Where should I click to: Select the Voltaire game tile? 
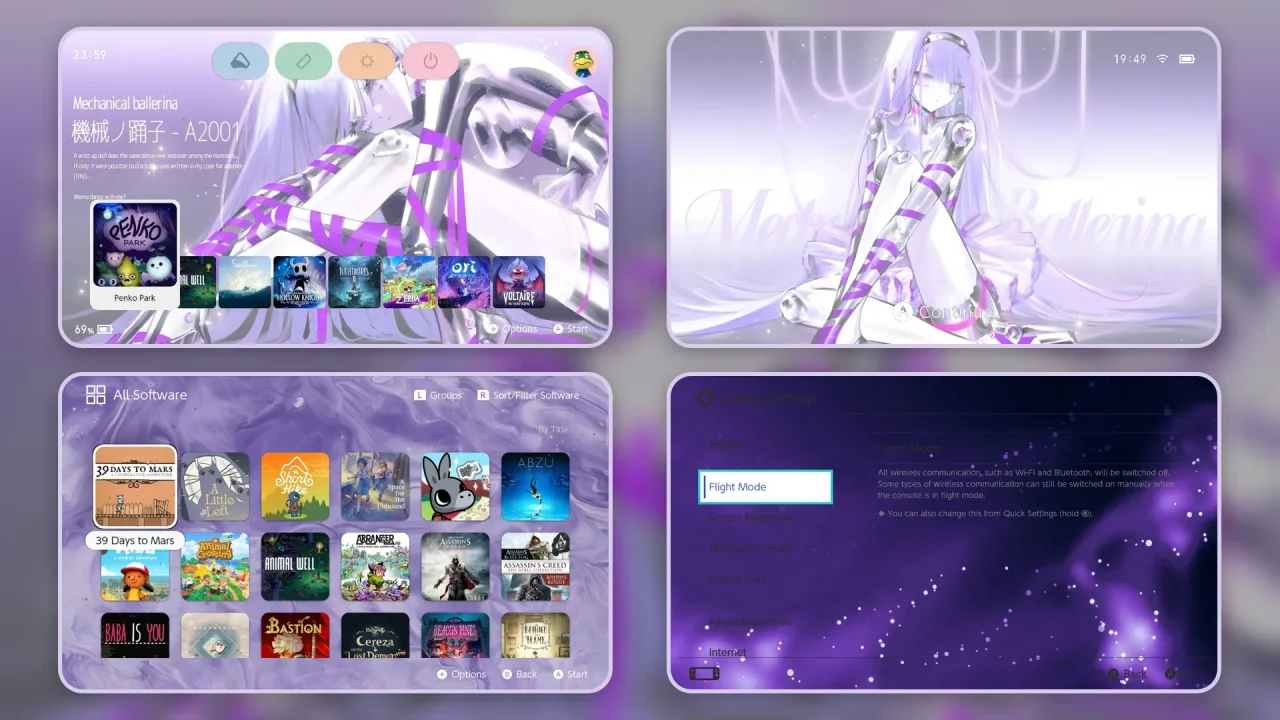click(x=519, y=282)
